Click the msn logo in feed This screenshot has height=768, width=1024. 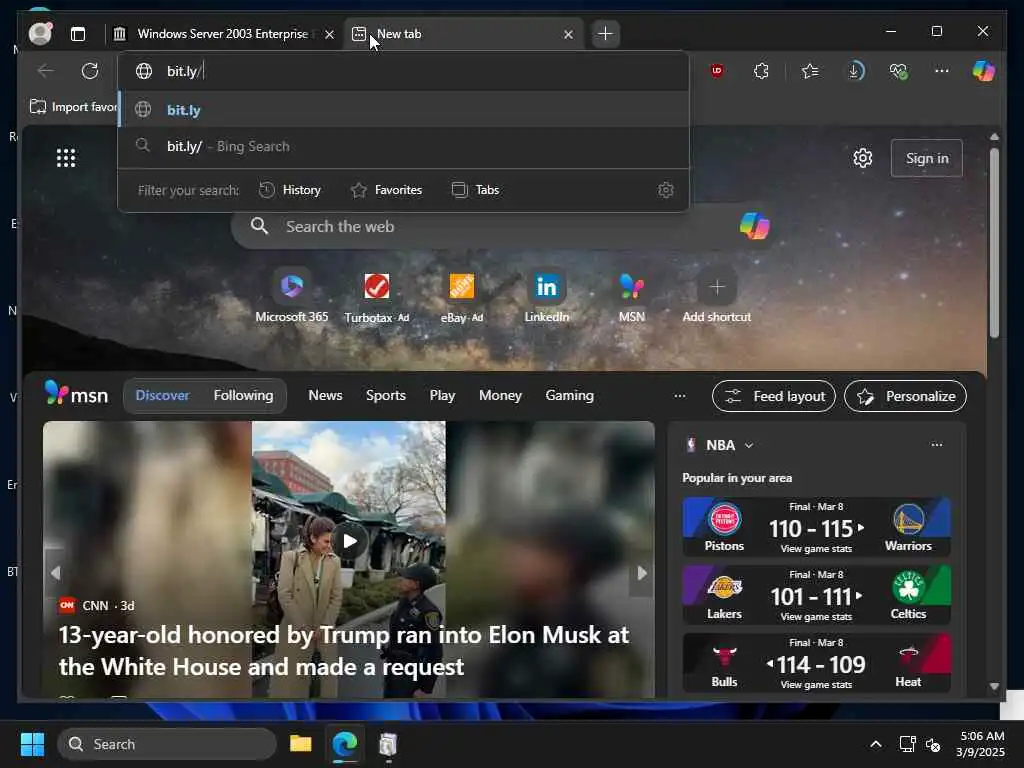coord(76,394)
